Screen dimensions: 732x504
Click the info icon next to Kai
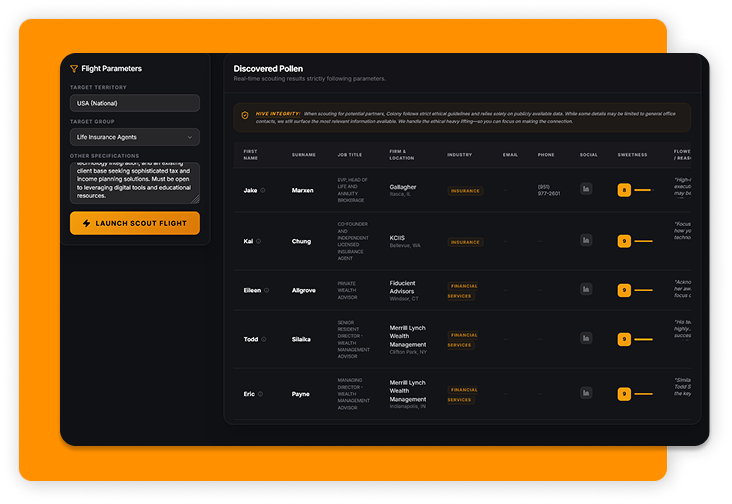[258, 241]
